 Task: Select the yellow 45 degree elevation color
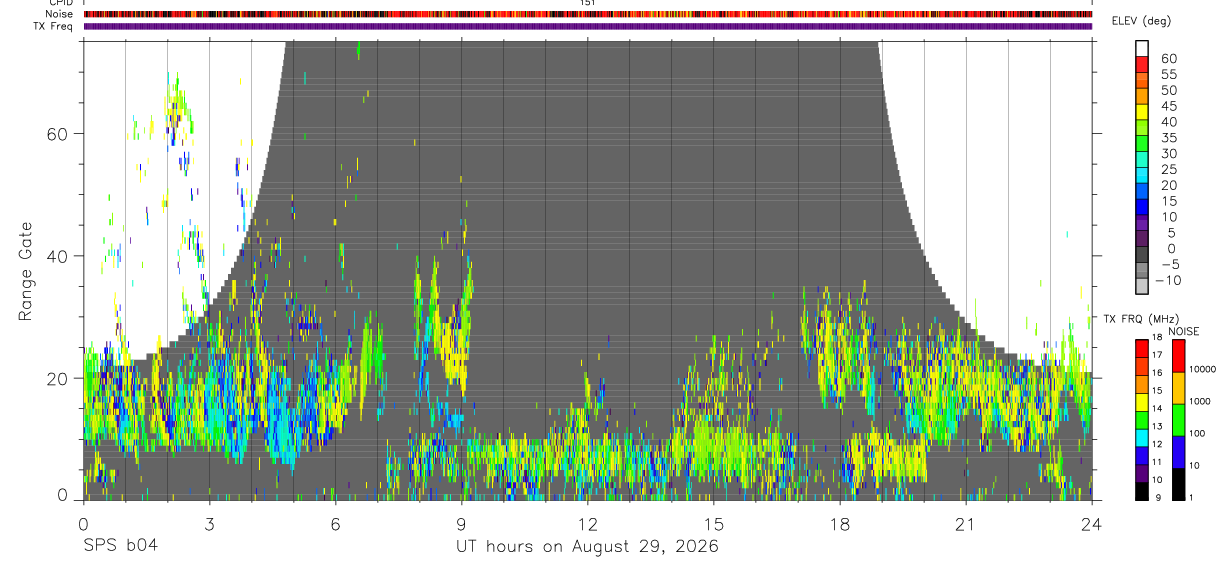[x=1142, y=110]
